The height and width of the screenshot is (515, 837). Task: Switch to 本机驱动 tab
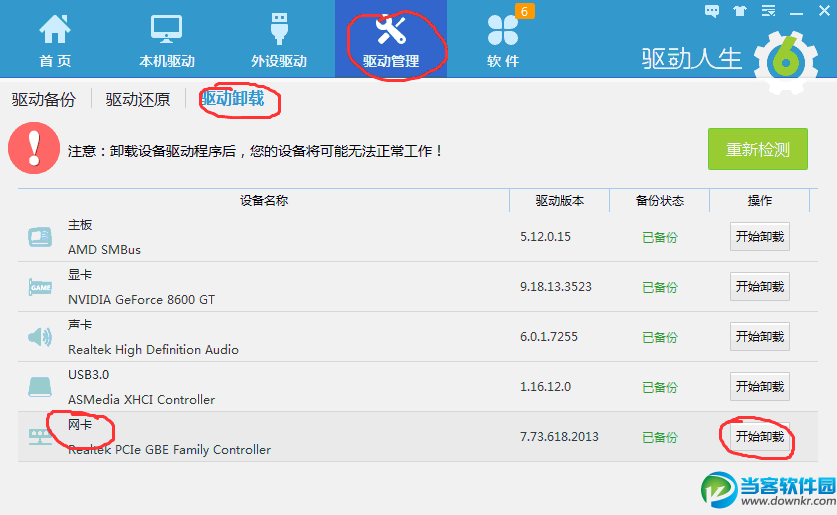(167, 41)
